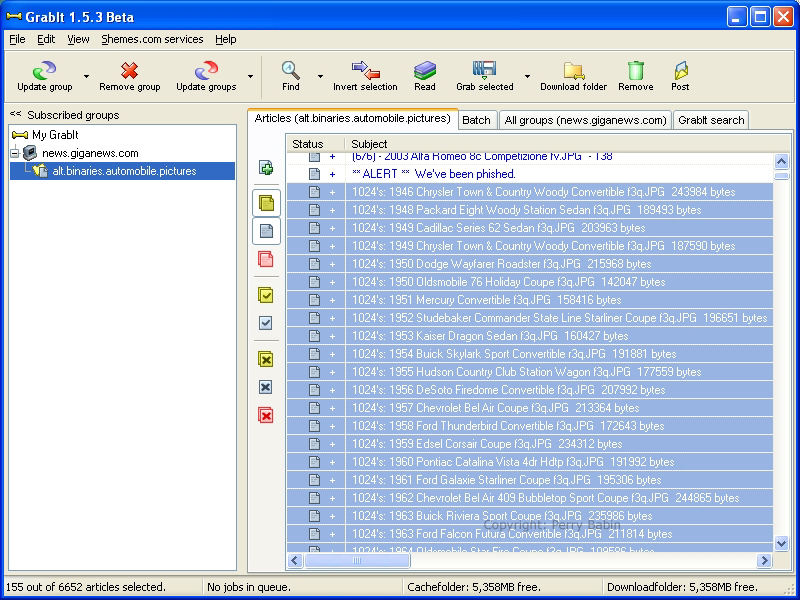Select the 1949 Cadillac Series 62 Sedan article
The height and width of the screenshot is (600, 800).
pyautogui.click(x=530, y=228)
